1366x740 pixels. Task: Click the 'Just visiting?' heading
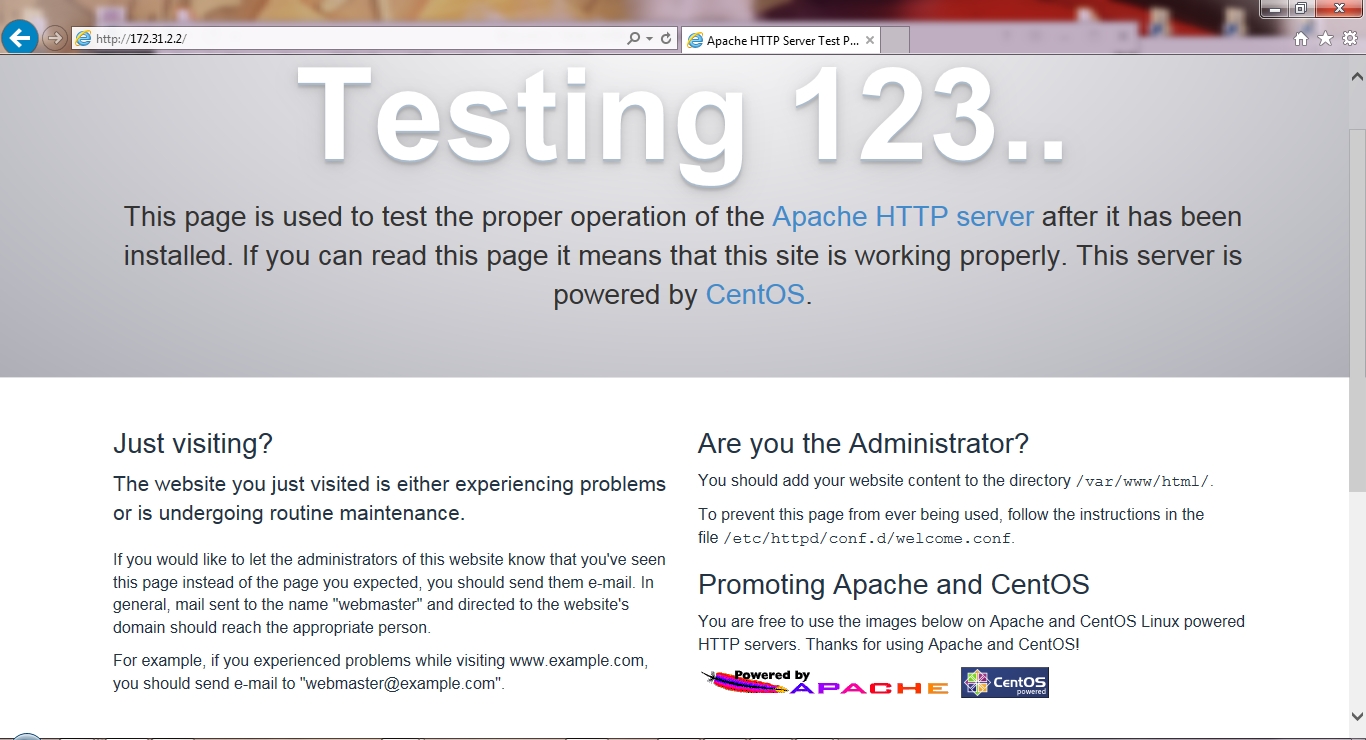click(x=193, y=444)
